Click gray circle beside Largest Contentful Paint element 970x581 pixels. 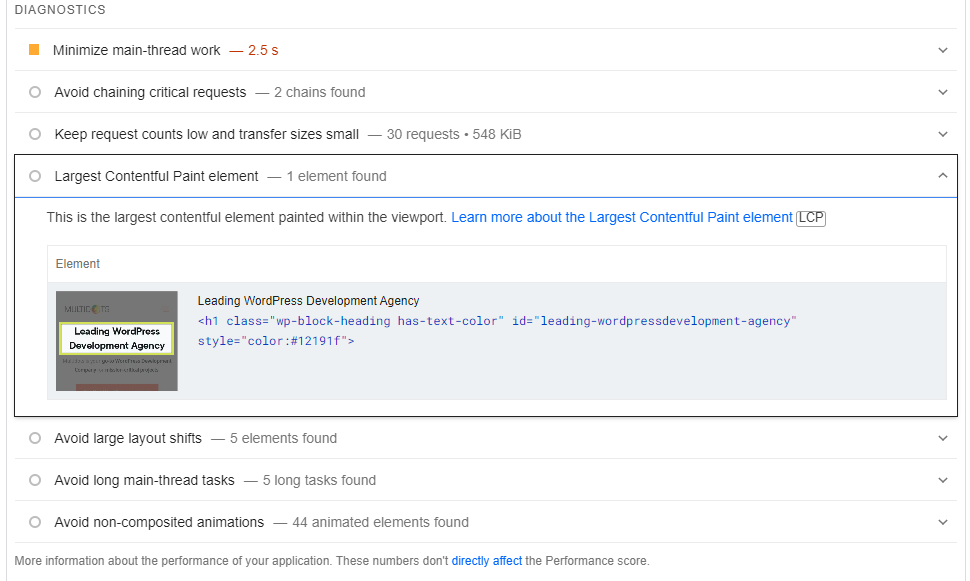pos(35,176)
